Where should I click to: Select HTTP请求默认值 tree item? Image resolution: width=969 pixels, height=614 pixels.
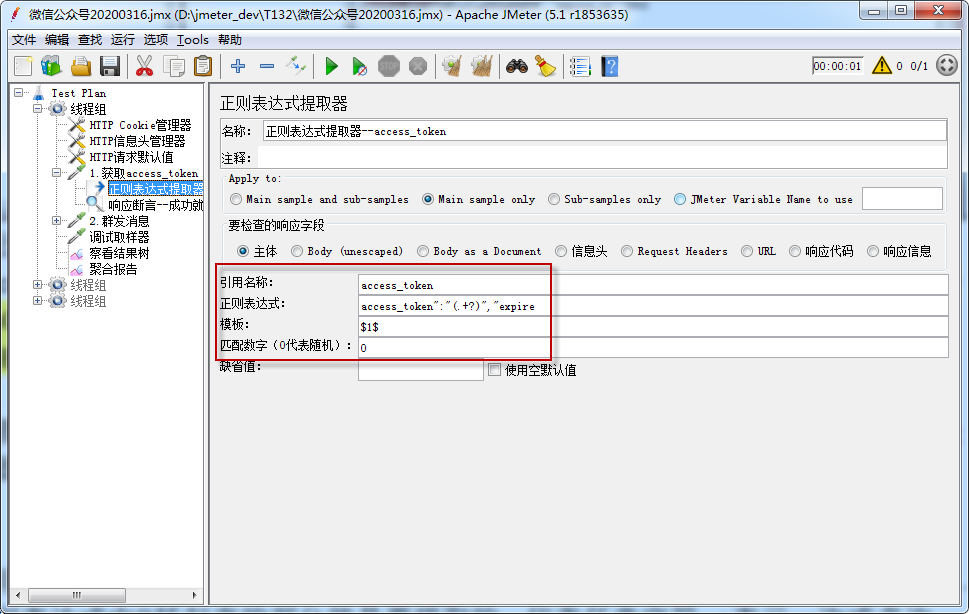131,157
